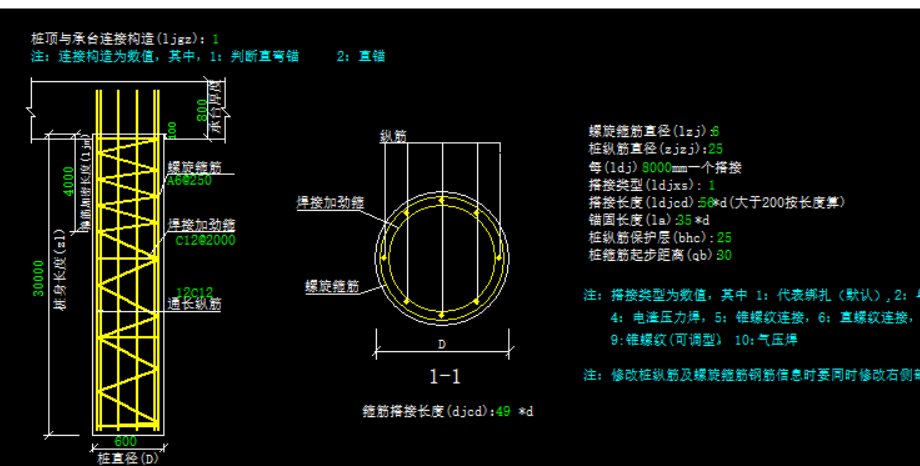This screenshot has width=920, height=466.
Task: Click the 桩直径(D) label
Action: pos(127,458)
